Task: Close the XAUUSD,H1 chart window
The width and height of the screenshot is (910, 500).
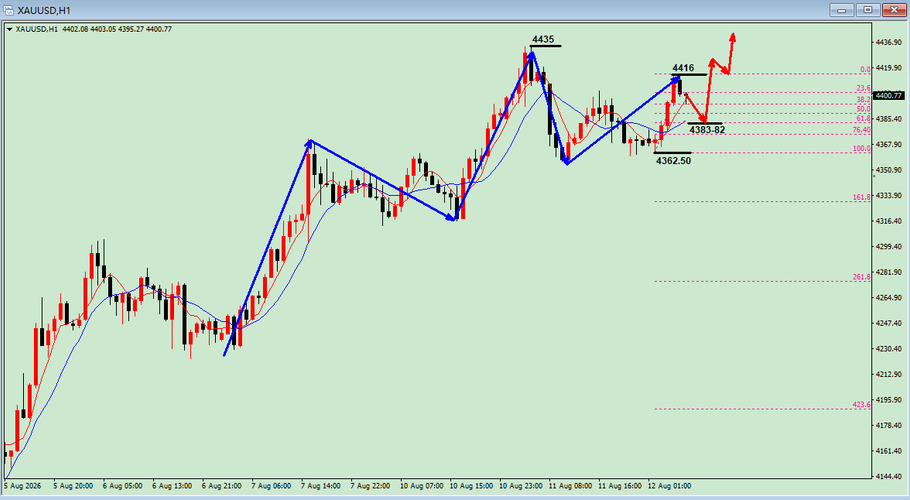Action: click(x=894, y=10)
